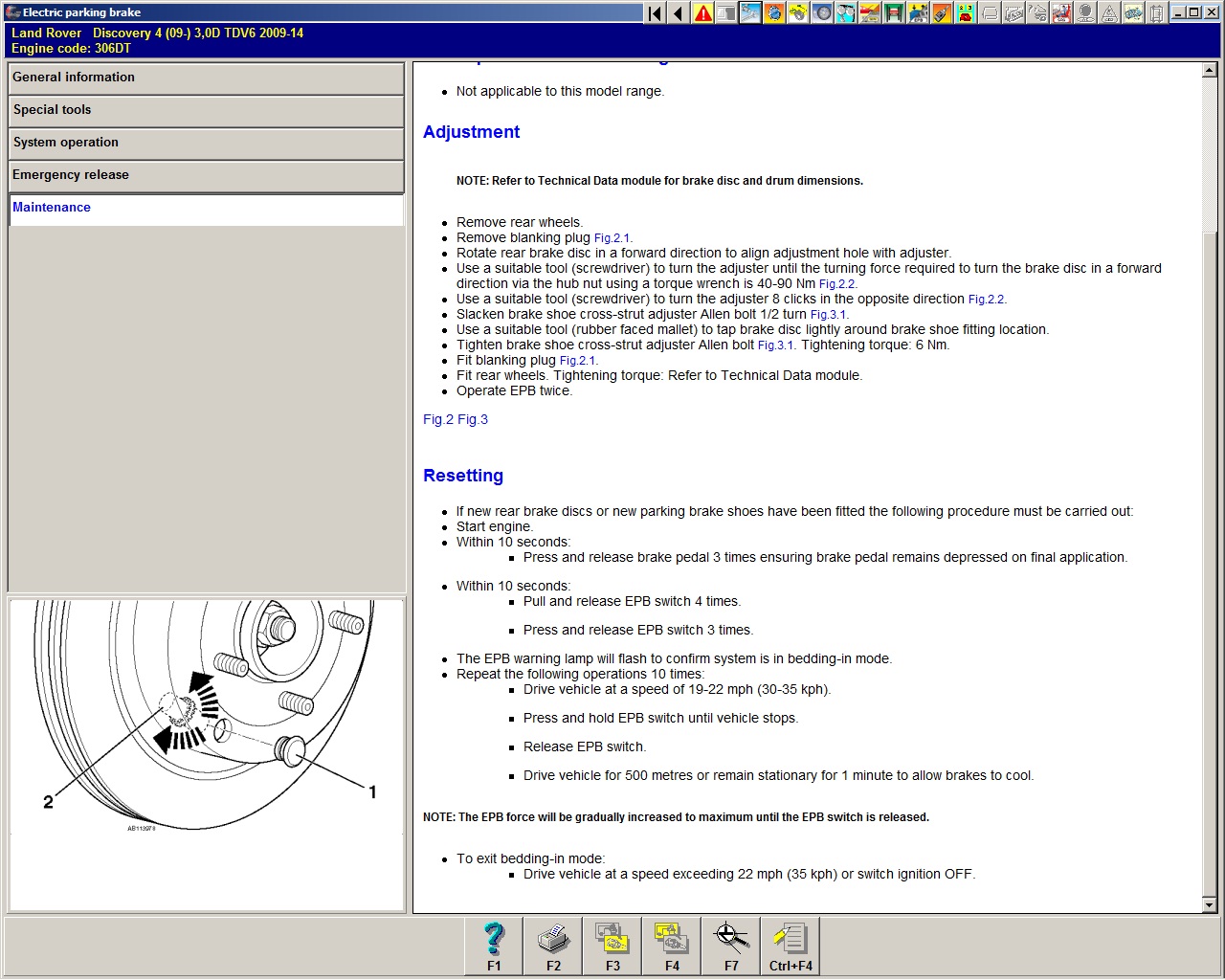Click the printer icon labeled F2
The height and width of the screenshot is (980, 1225).
[x=553, y=947]
